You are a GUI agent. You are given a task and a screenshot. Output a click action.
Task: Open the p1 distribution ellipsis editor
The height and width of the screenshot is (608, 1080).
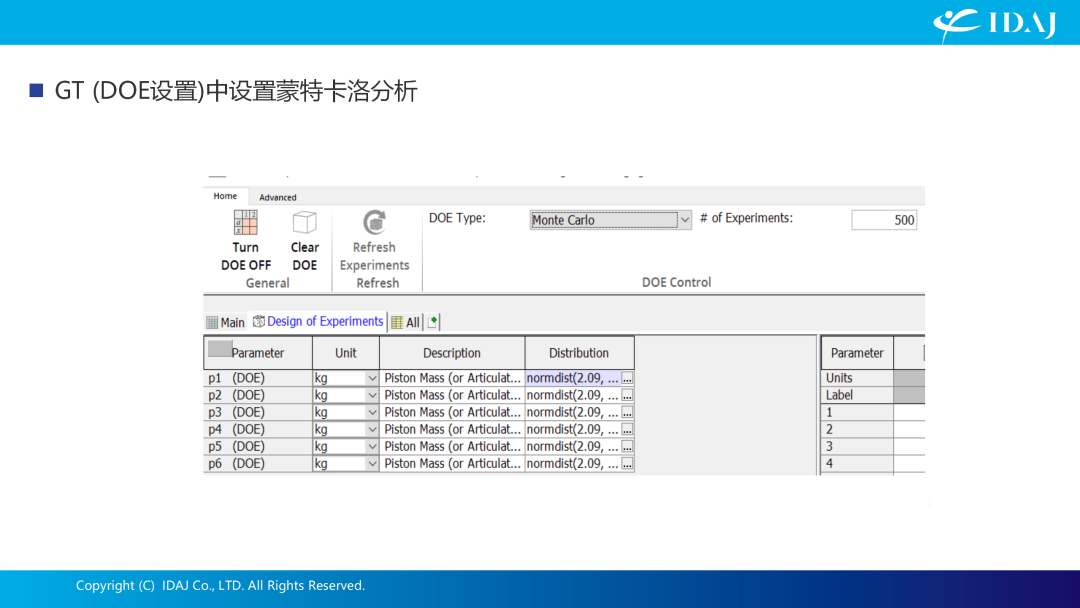(x=627, y=378)
